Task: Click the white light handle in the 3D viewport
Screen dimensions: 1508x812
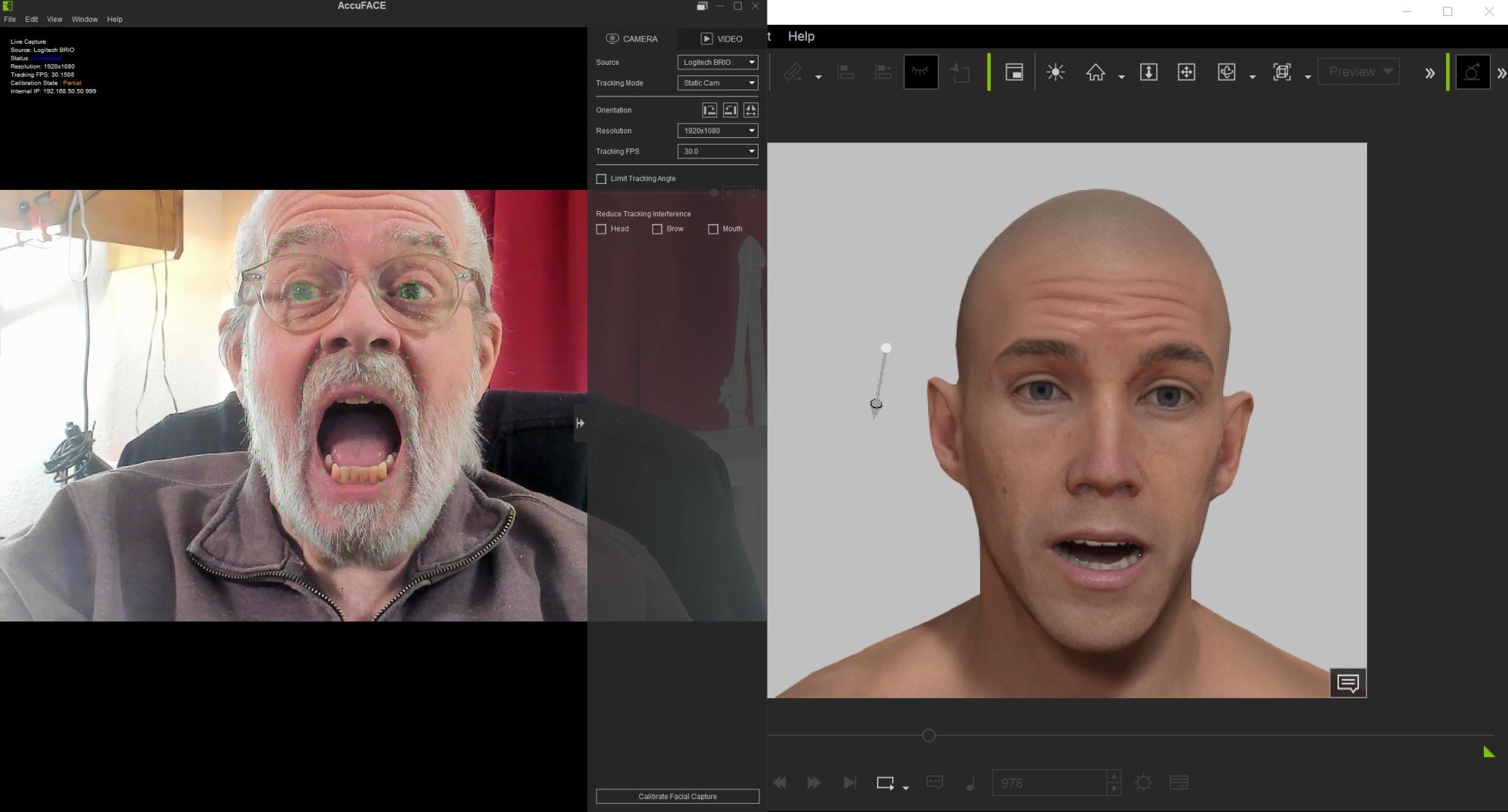Action: [x=886, y=348]
